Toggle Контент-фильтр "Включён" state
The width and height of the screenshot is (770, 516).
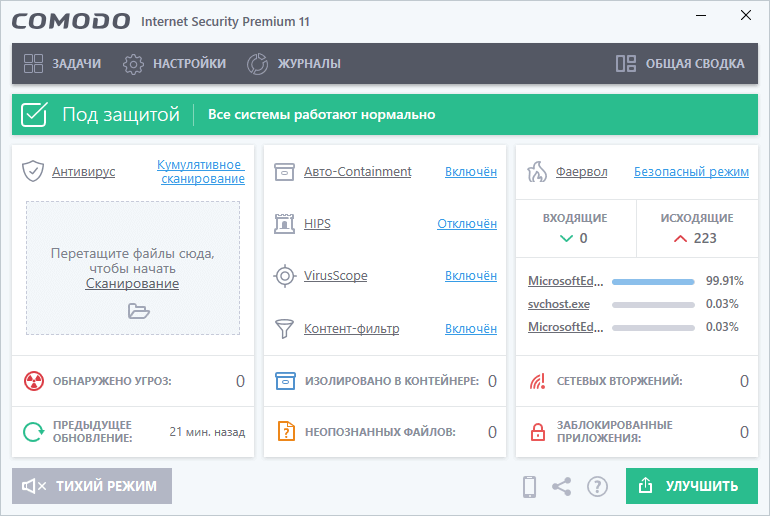(470, 328)
